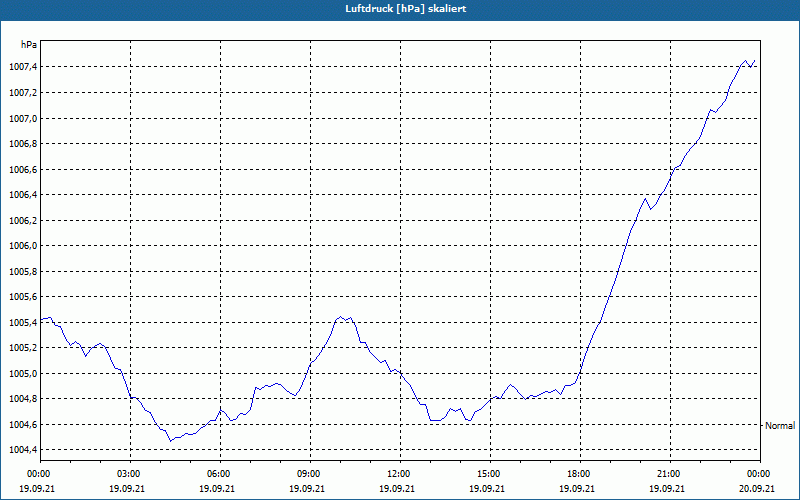Click the curve's final peak before midnight
800x500 pixels.
point(745,61)
